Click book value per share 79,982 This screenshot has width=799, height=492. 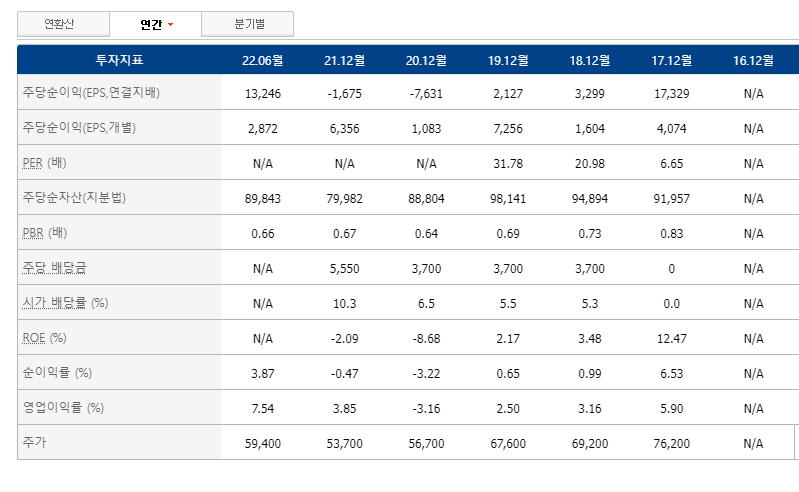point(344,199)
